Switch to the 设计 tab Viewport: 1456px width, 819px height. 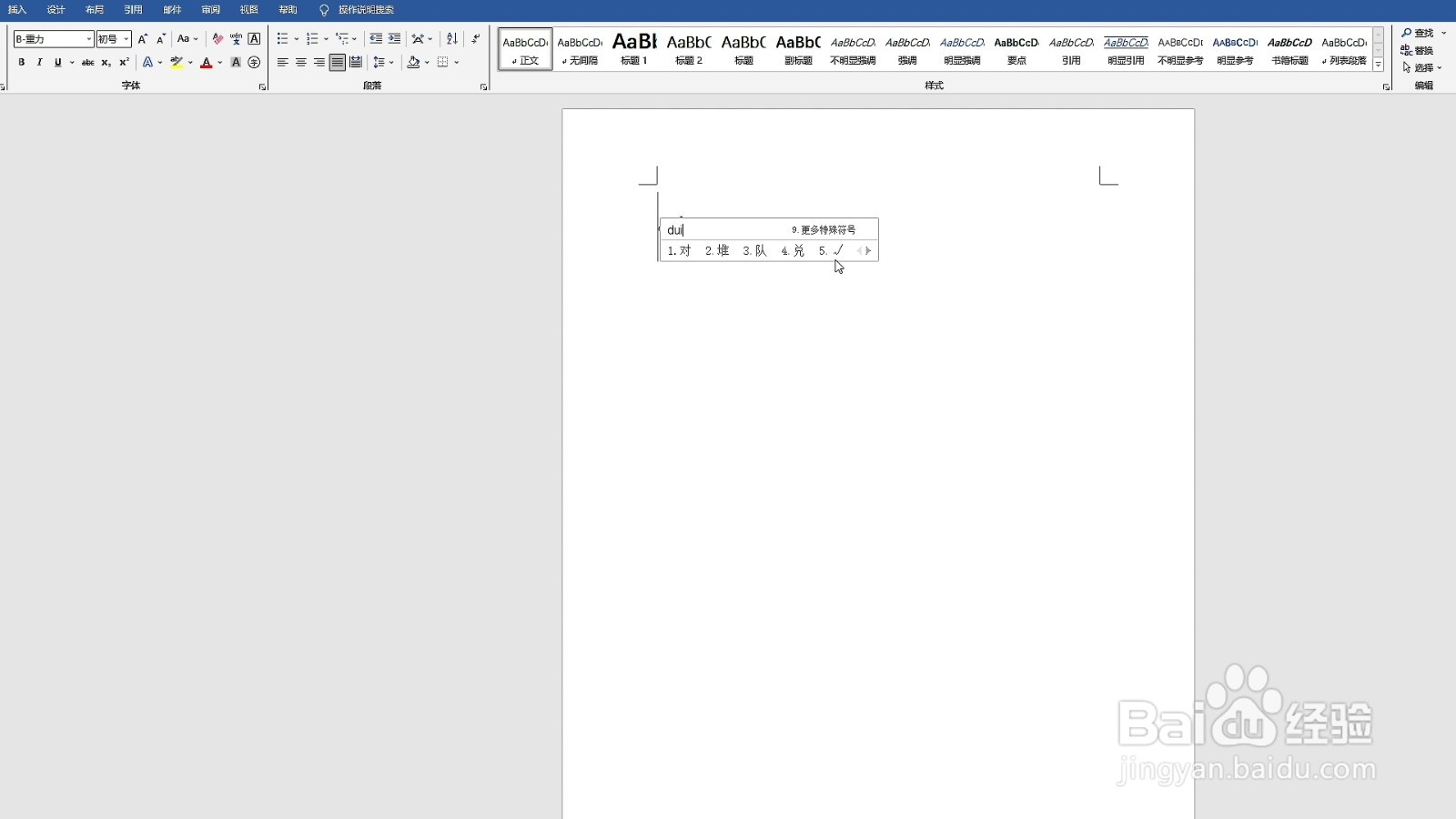(56, 10)
